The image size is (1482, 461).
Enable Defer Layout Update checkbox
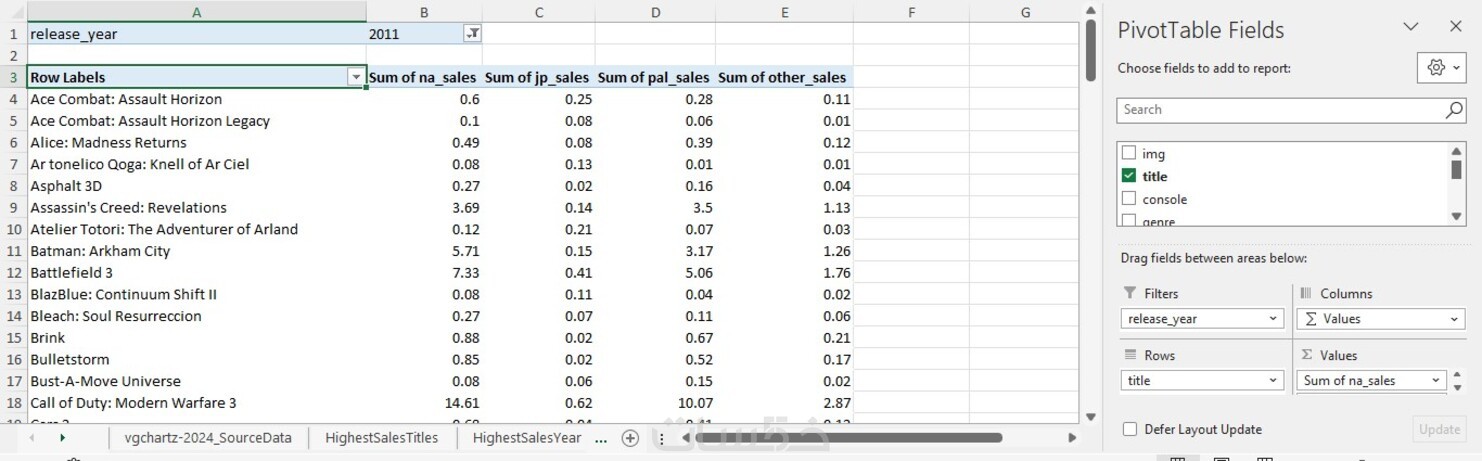1130,429
